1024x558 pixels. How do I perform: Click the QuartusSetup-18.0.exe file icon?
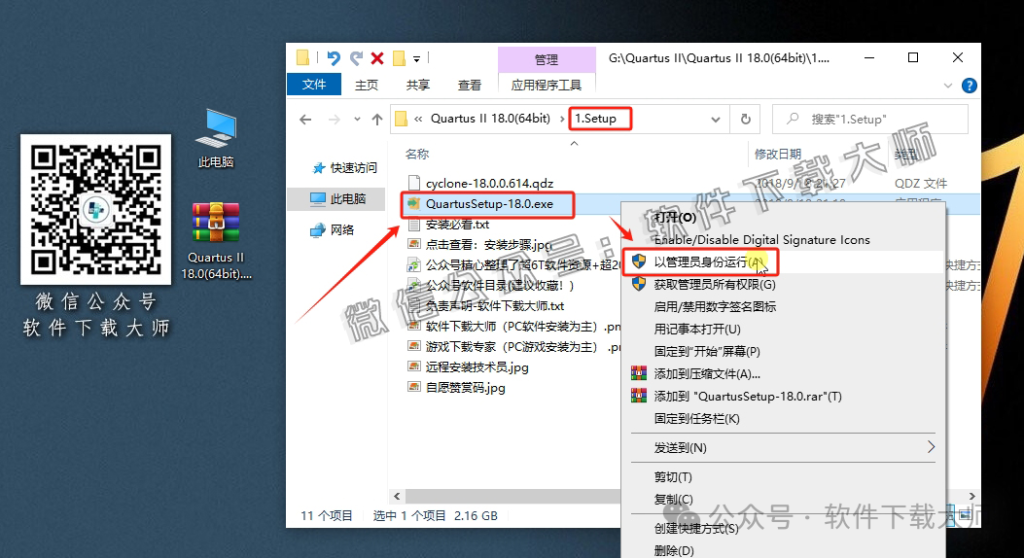[413, 204]
